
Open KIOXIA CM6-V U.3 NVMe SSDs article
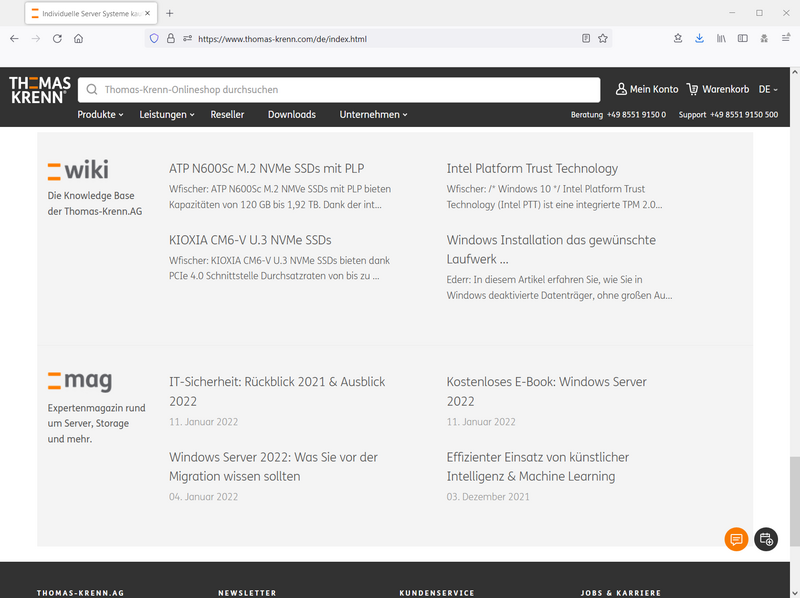coord(250,240)
